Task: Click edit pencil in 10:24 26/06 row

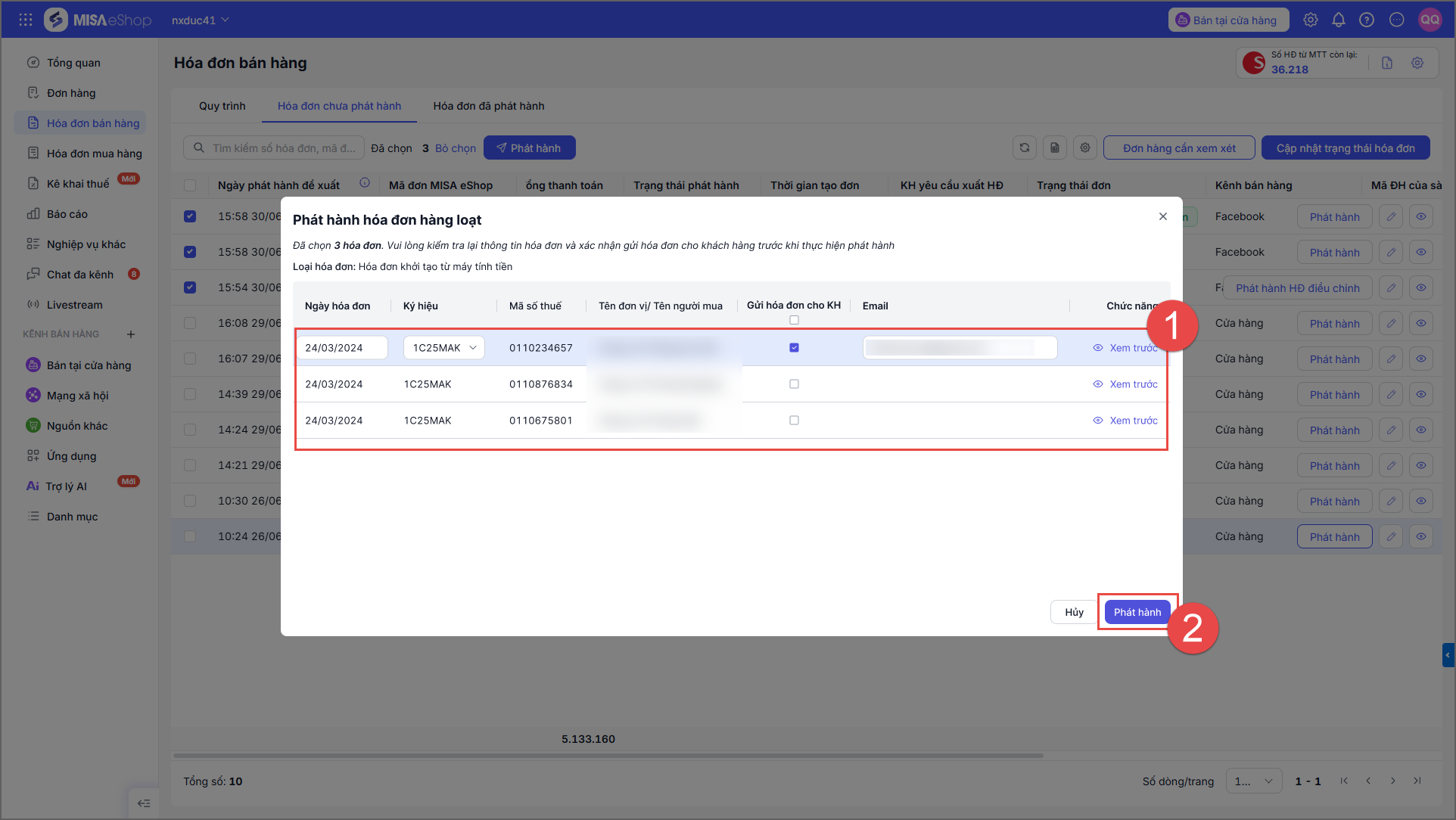Action: point(1391,536)
